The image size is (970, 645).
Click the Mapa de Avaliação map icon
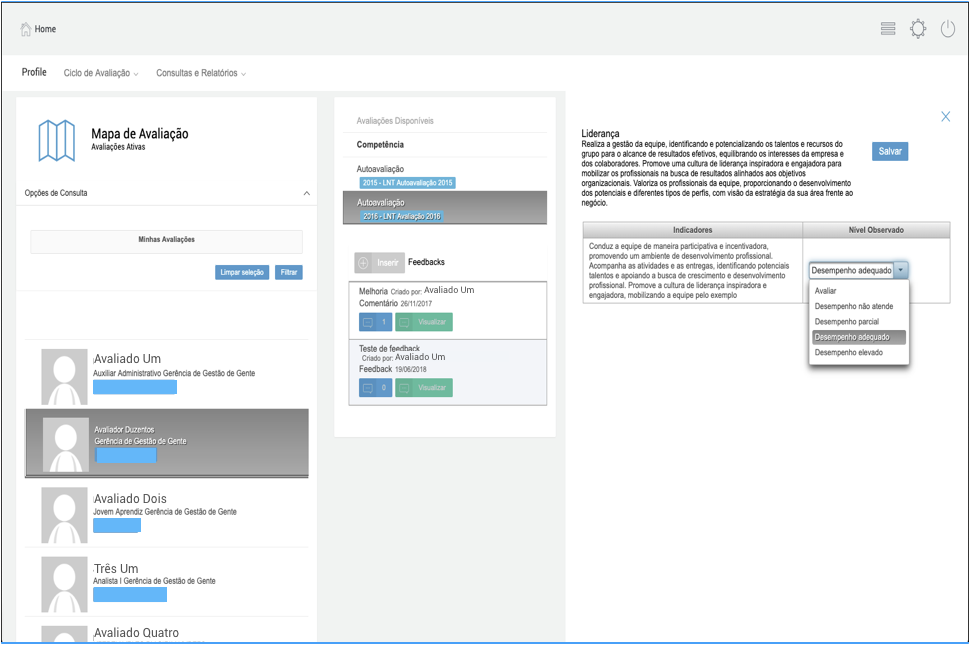(57, 140)
